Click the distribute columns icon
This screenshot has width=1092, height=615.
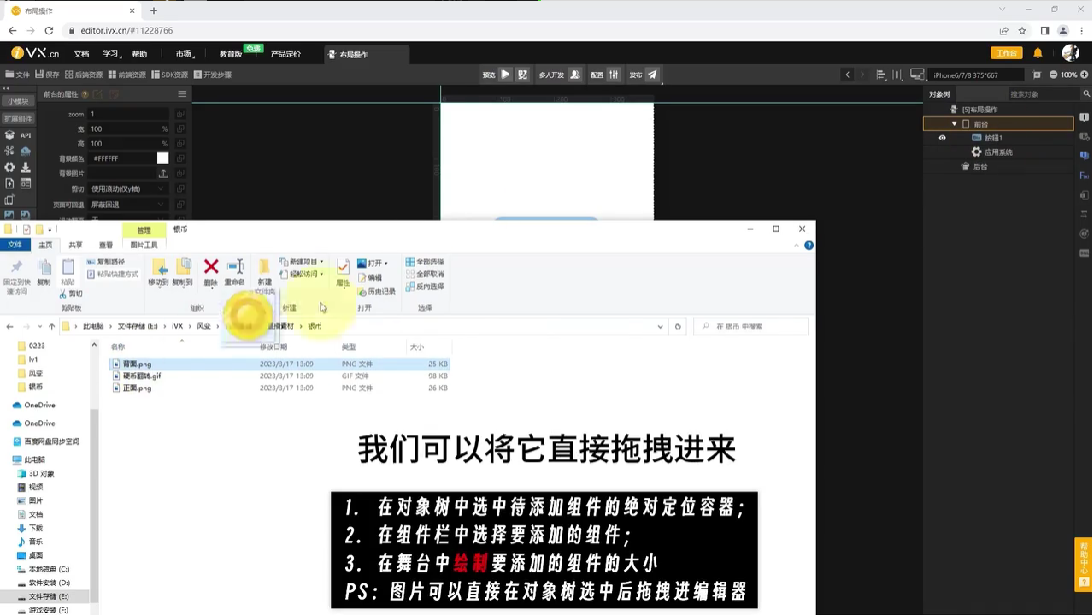pos(897,75)
